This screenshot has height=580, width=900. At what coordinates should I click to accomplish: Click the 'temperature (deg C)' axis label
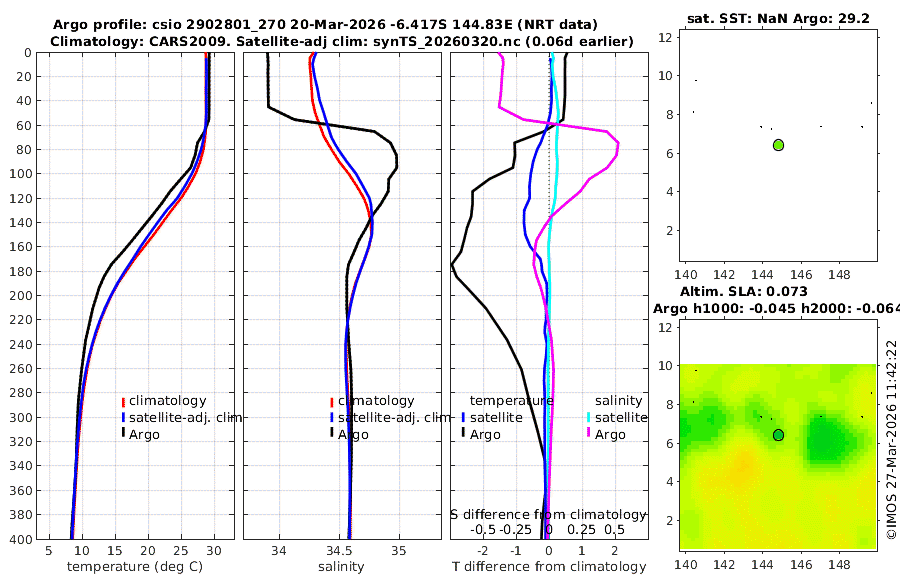click(x=135, y=567)
